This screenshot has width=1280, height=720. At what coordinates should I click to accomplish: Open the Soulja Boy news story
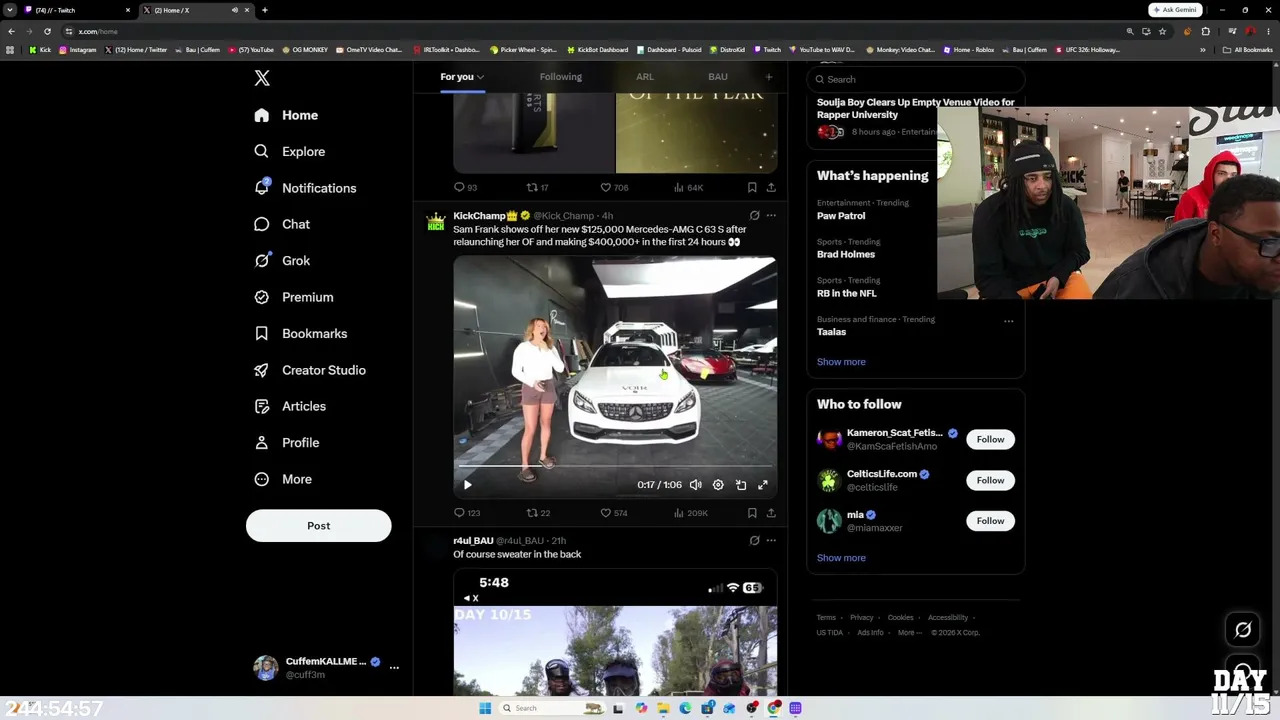point(916,108)
